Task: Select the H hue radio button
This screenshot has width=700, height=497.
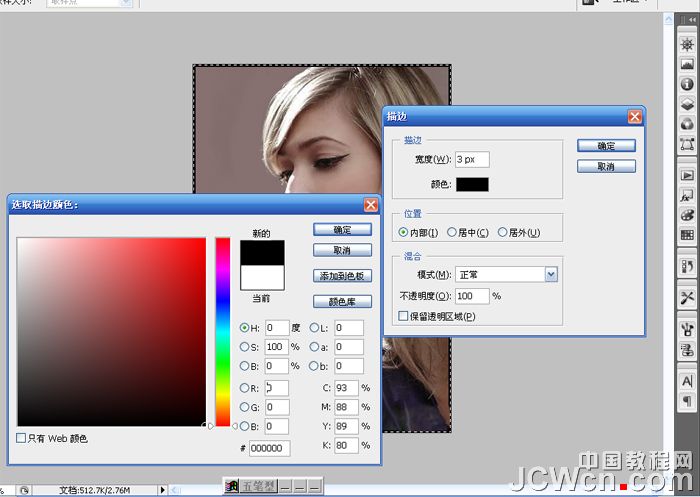Action: tap(244, 328)
